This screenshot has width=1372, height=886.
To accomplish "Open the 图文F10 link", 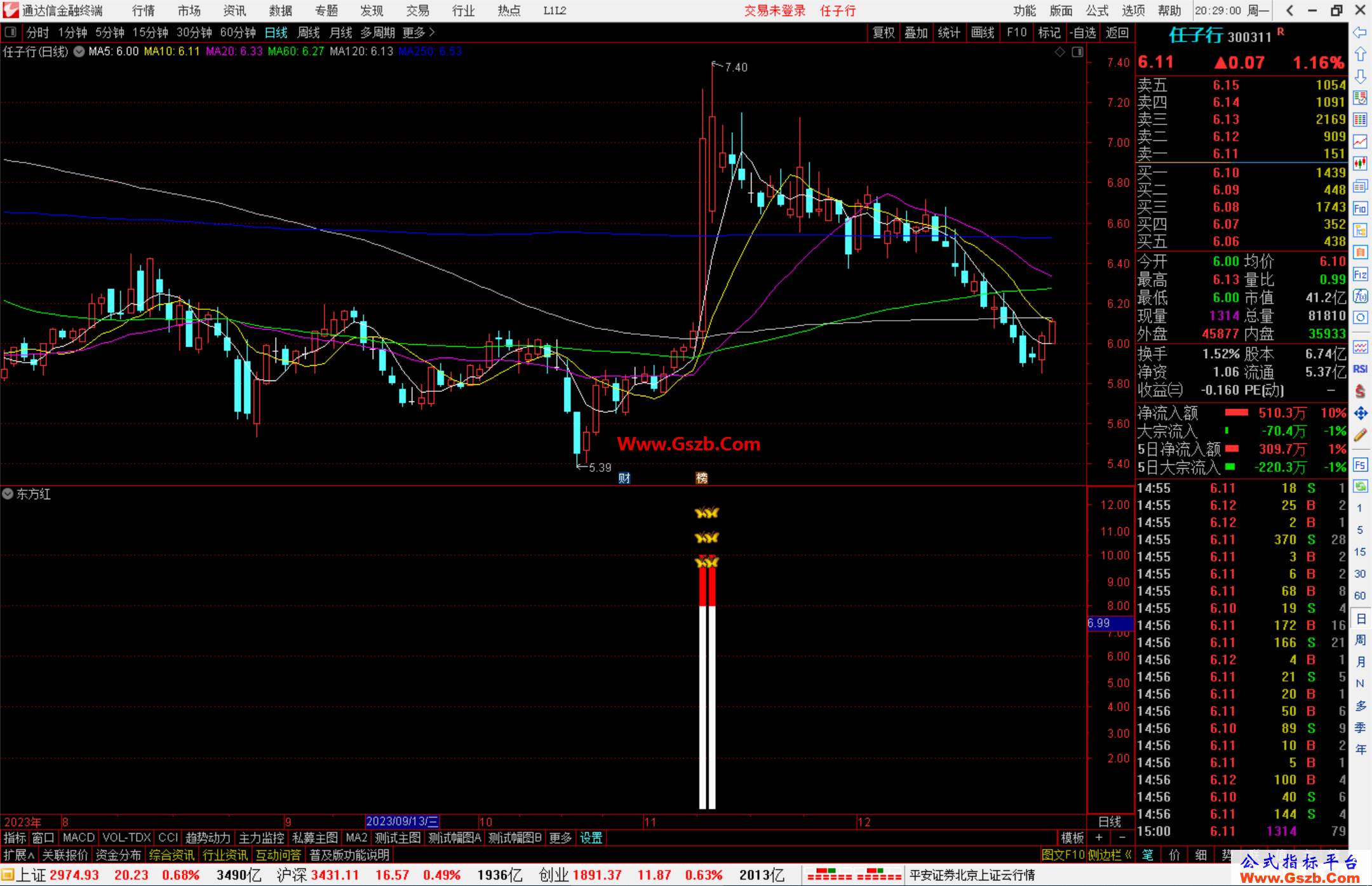I will point(1063,856).
